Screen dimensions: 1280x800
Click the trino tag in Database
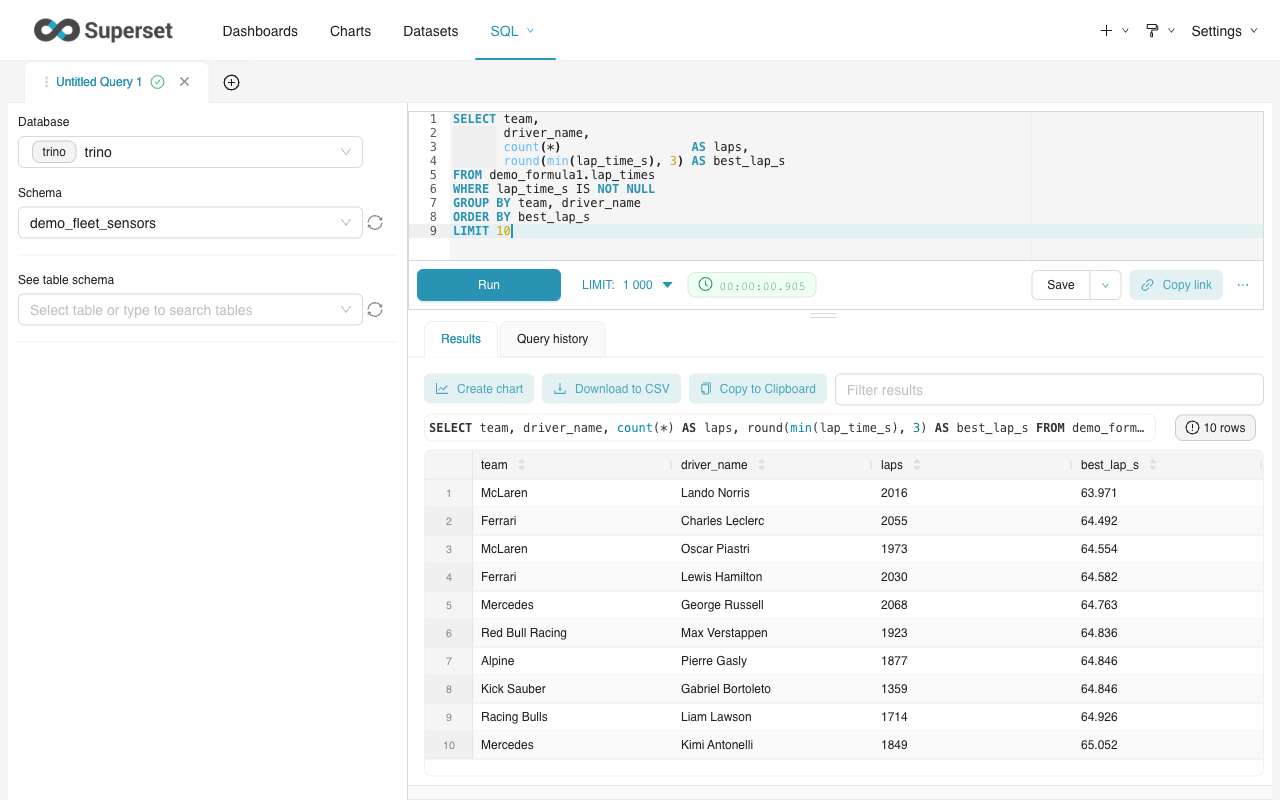[x=54, y=152]
